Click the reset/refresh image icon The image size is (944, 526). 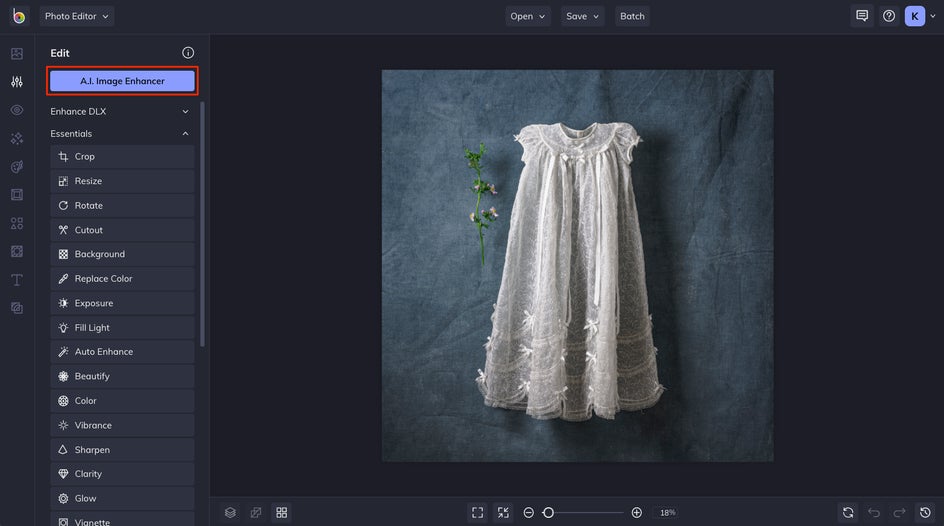pyautogui.click(x=848, y=513)
